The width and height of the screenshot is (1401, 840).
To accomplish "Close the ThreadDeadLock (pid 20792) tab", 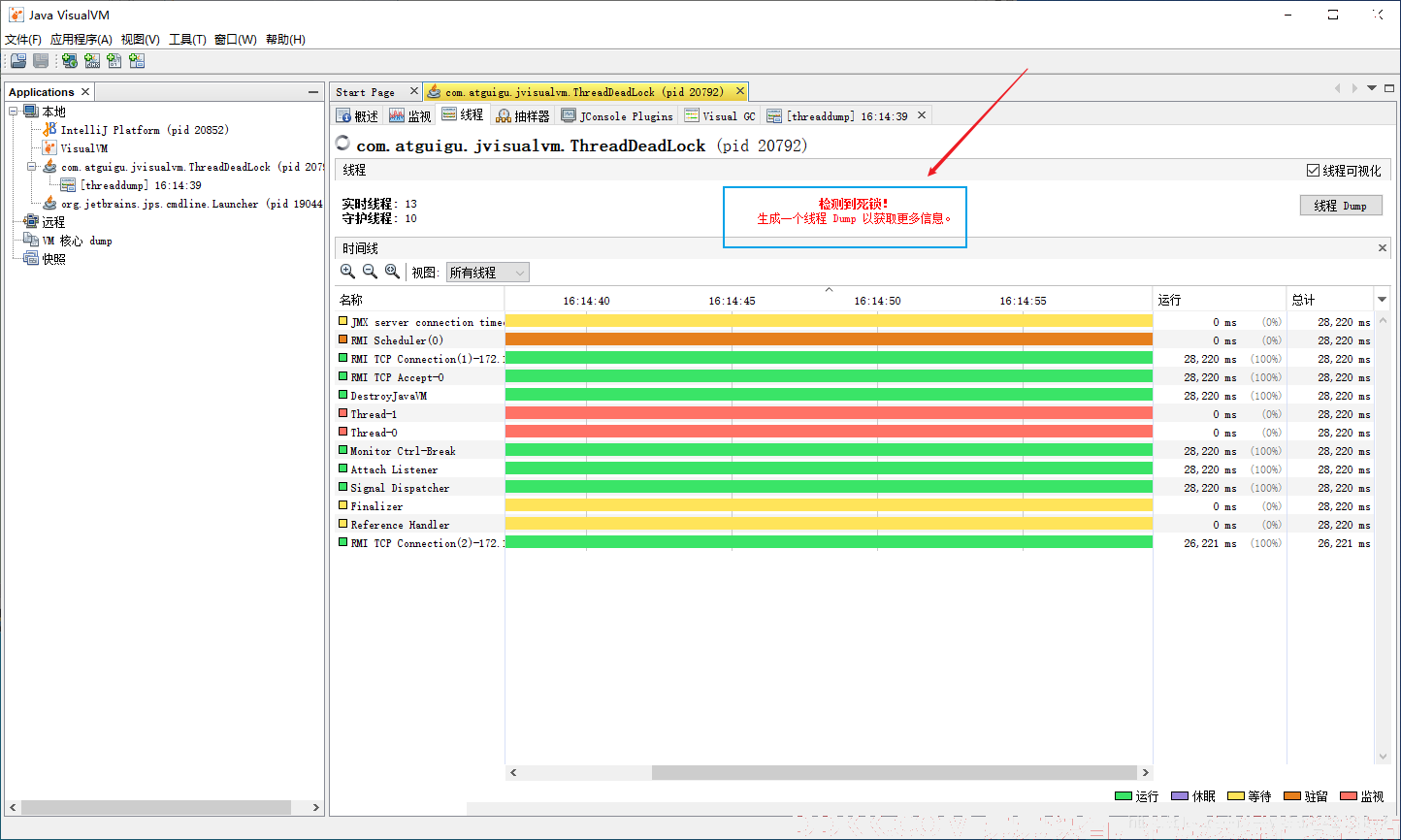I will click(739, 91).
